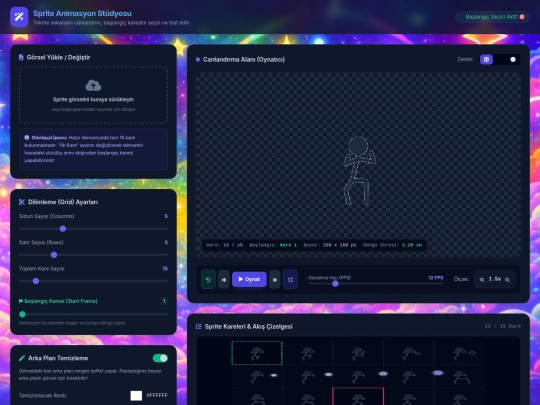
Task: Click the pencil icon beside Arka Plan Temizleme
Action: coord(22,358)
